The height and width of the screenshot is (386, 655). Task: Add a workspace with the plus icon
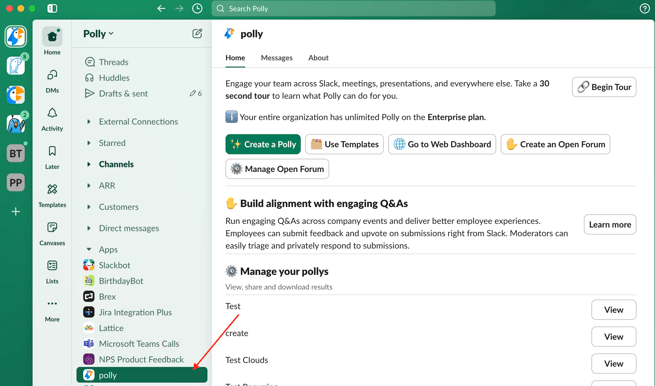click(16, 212)
